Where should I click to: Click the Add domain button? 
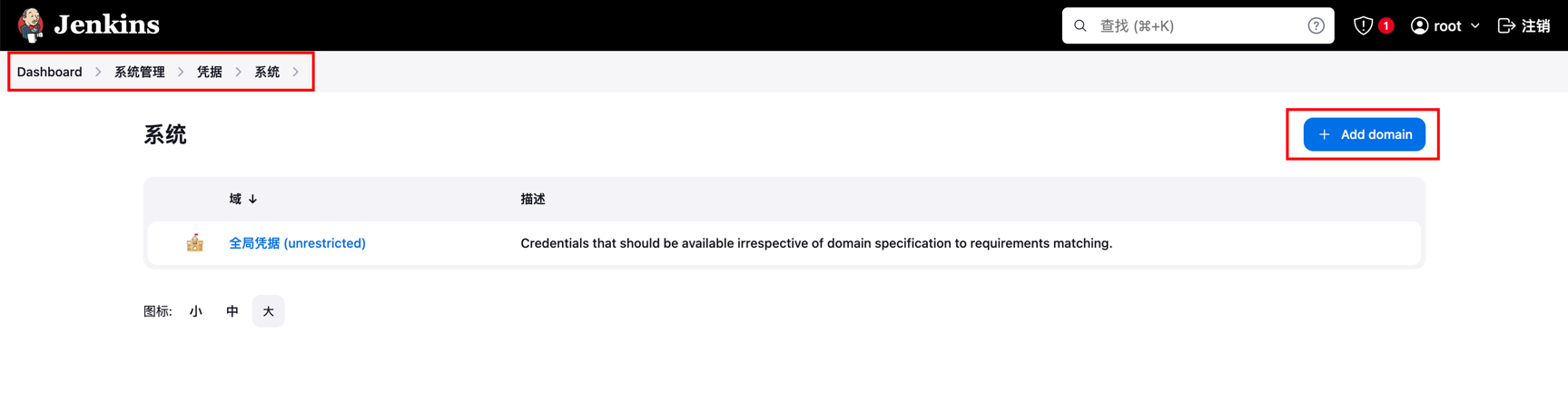(x=1364, y=134)
